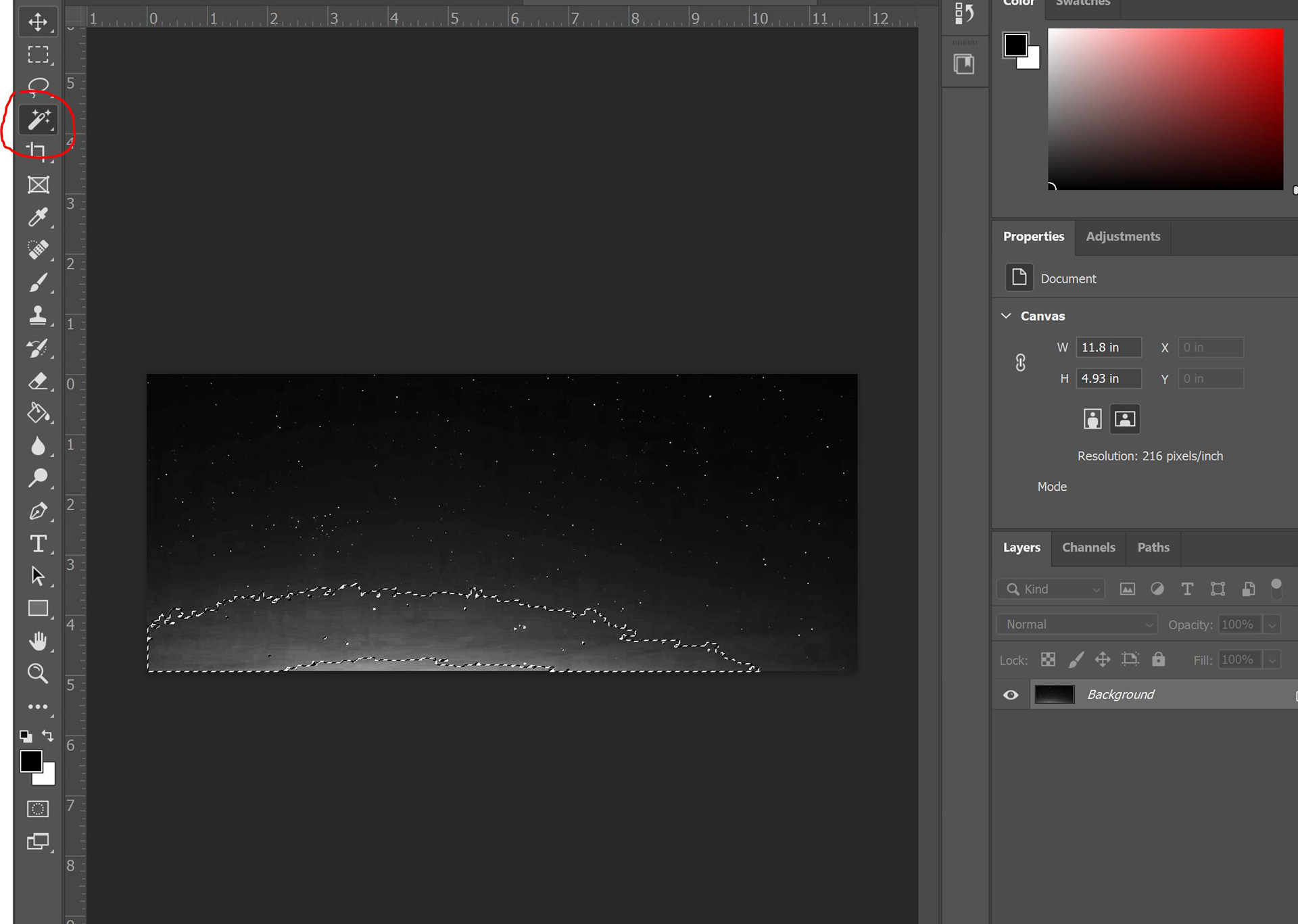1298x924 pixels.
Task: Collapse the Canvas section chevron
Action: (x=1006, y=316)
